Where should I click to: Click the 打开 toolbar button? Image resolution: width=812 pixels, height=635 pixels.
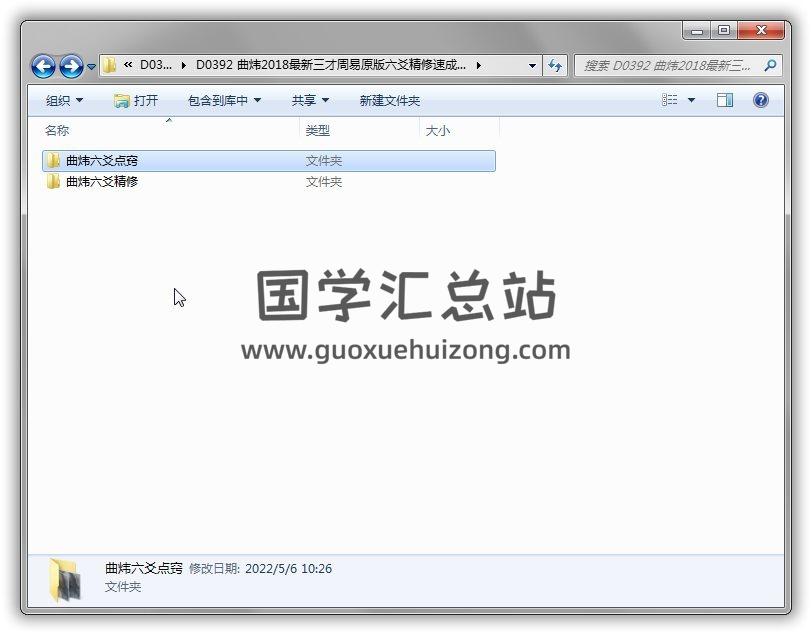click(x=136, y=100)
